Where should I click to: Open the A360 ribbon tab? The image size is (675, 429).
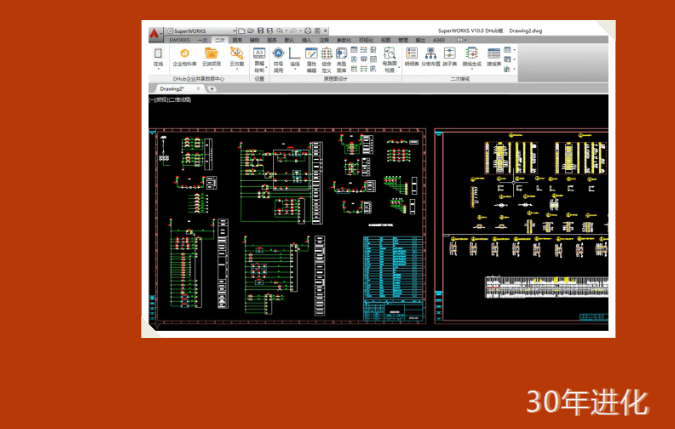(x=439, y=40)
